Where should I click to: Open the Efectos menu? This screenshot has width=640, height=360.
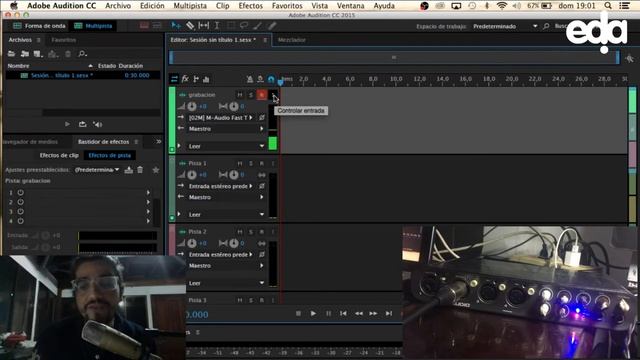[251, 6]
